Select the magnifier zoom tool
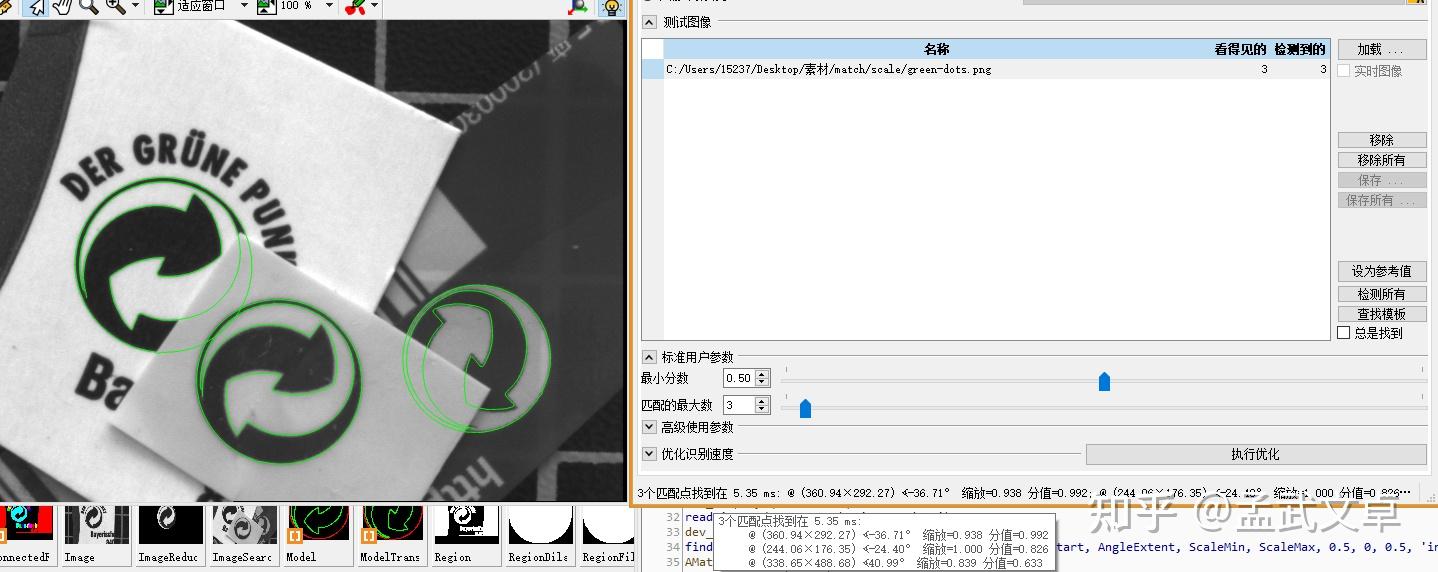 point(88,7)
